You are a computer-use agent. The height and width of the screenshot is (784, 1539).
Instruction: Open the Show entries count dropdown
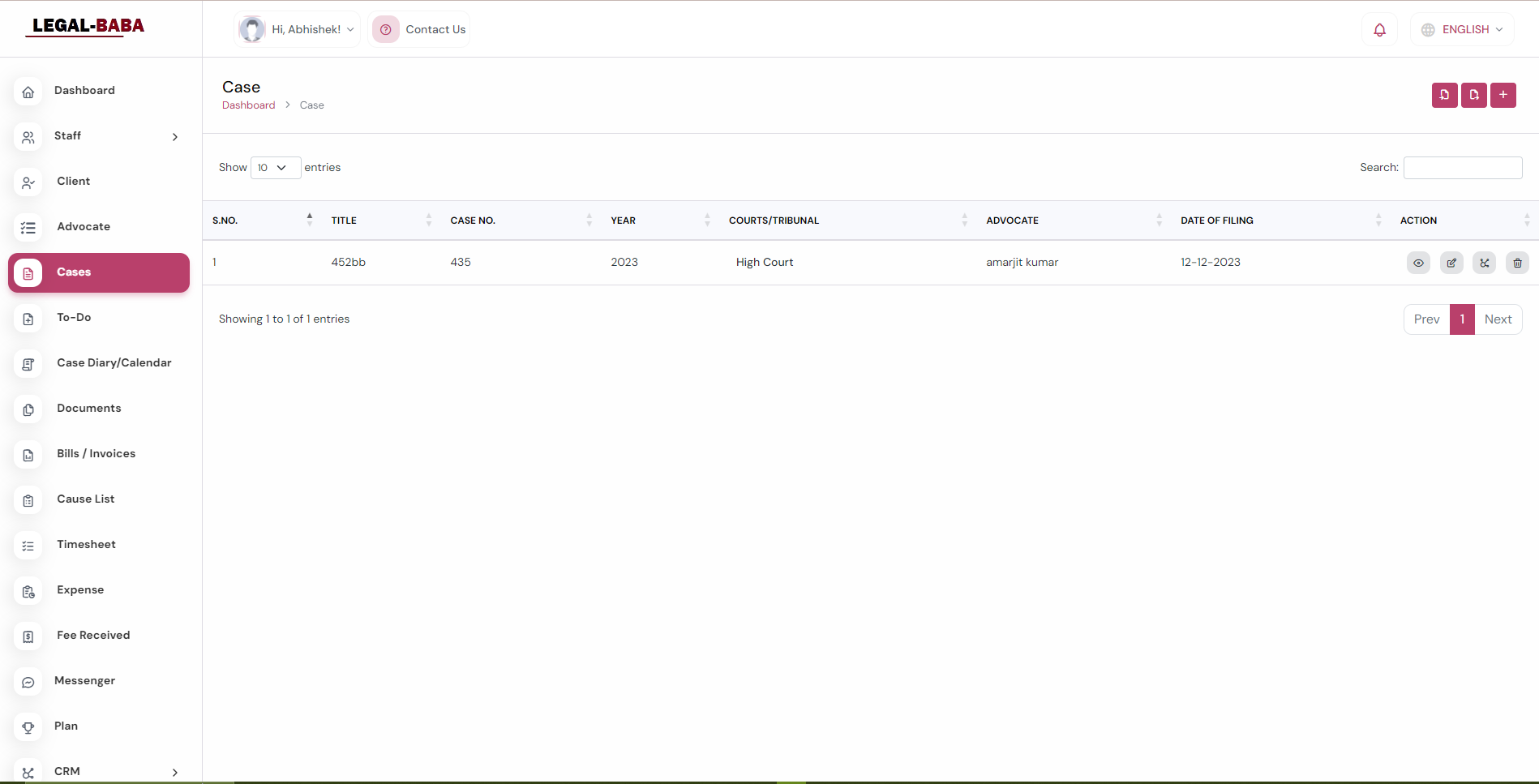tap(275, 168)
